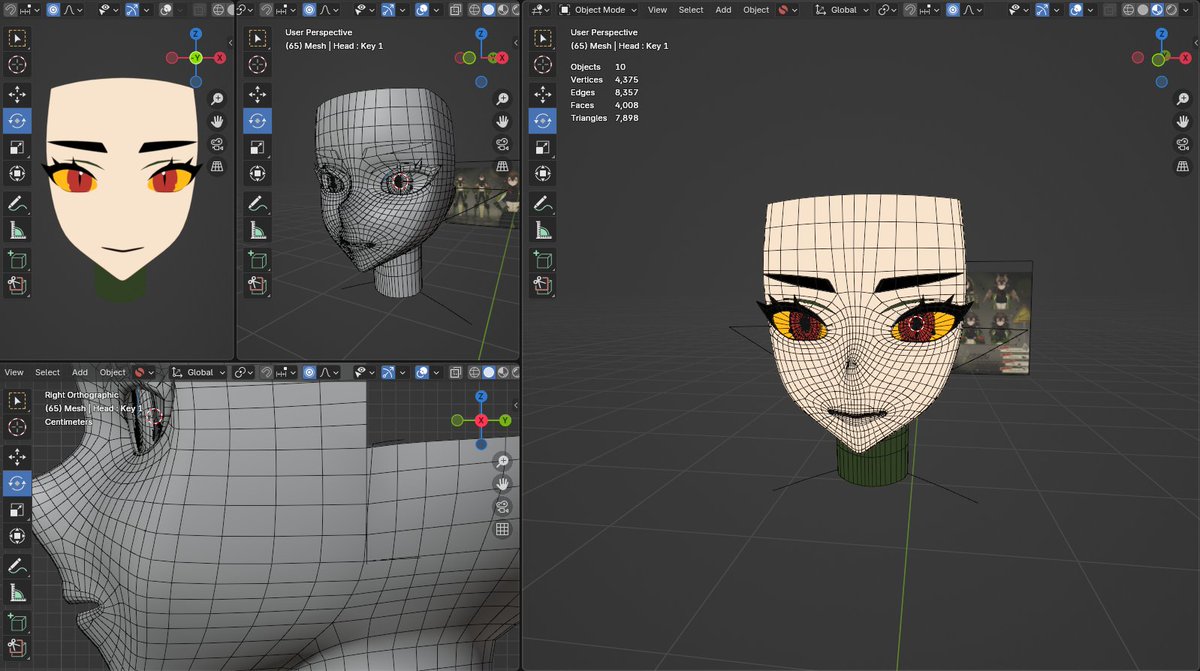Toggle proportional editing in the main viewport header

point(953,10)
